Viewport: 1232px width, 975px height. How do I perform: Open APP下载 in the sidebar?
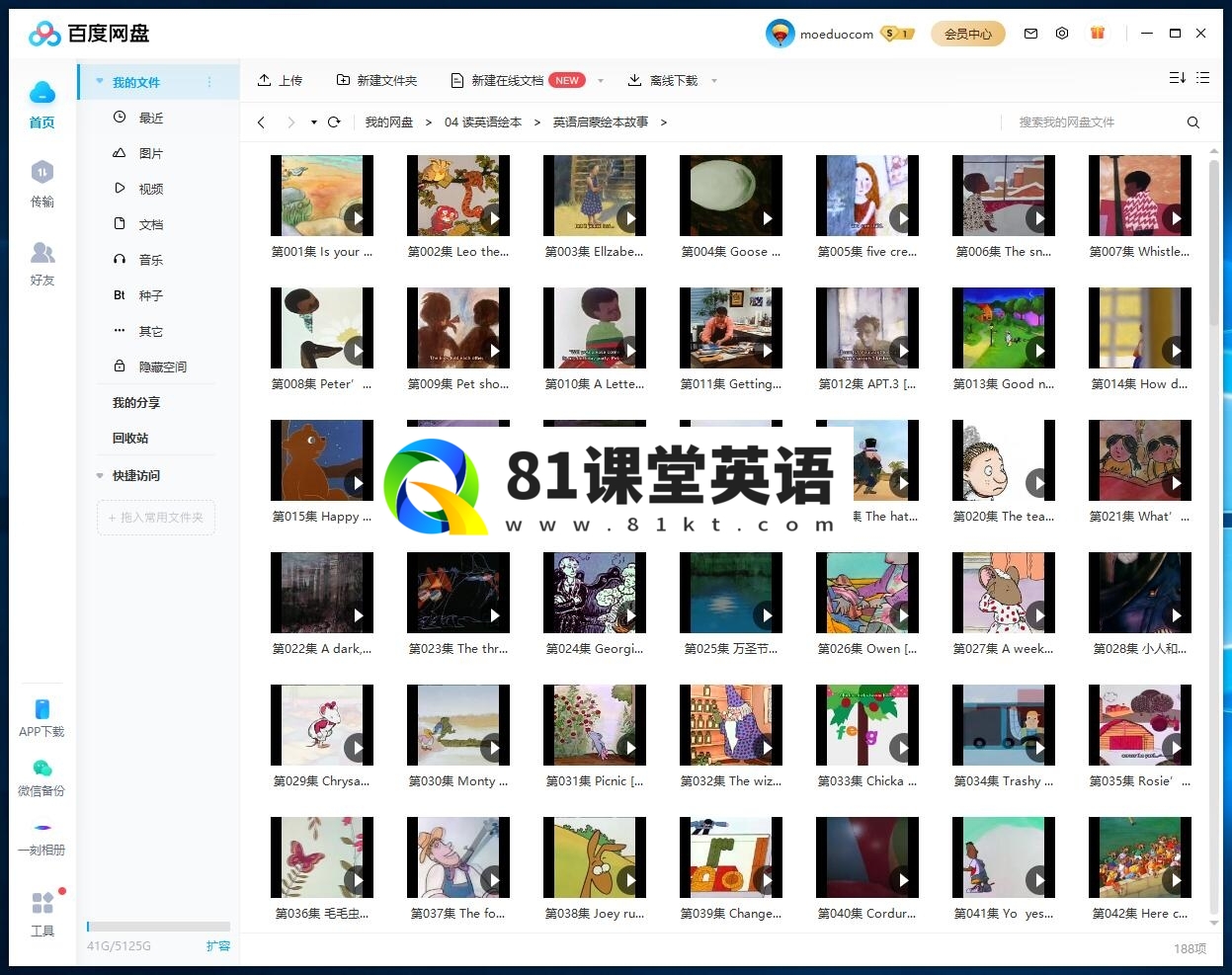41,718
